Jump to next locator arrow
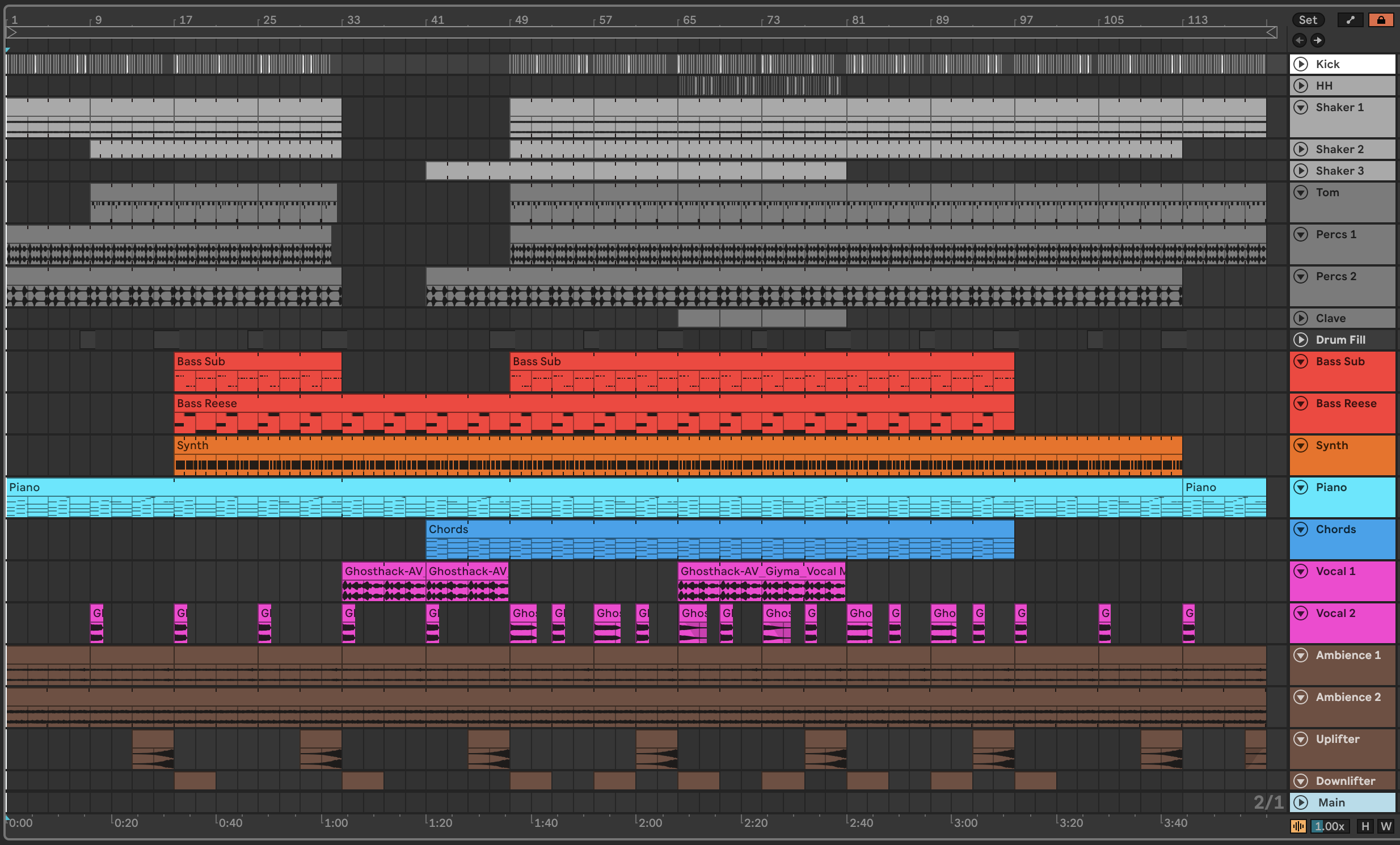This screenshot has width=1400, height=845. (x=1318, y=40)
